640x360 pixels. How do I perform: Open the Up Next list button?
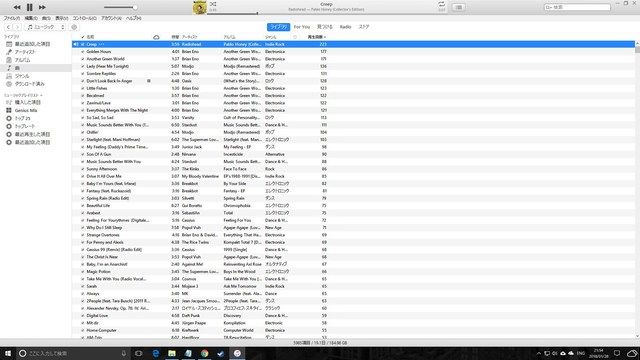458,7
